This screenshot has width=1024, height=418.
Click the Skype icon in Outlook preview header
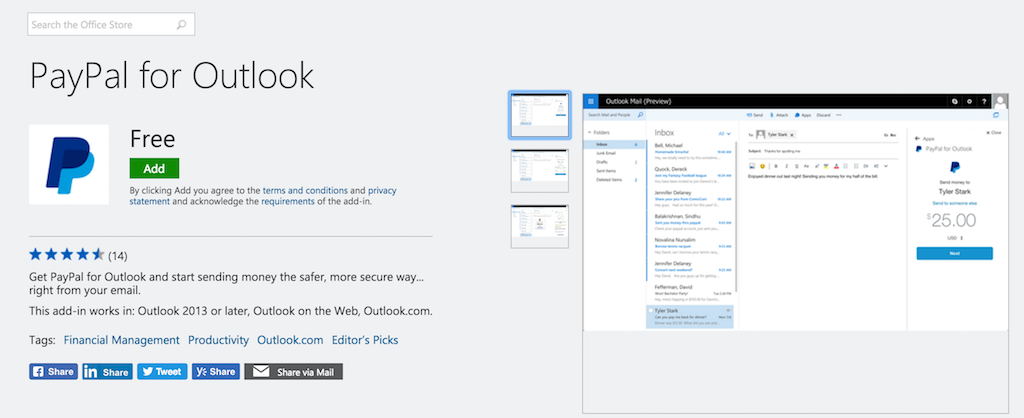pos(955,101)
